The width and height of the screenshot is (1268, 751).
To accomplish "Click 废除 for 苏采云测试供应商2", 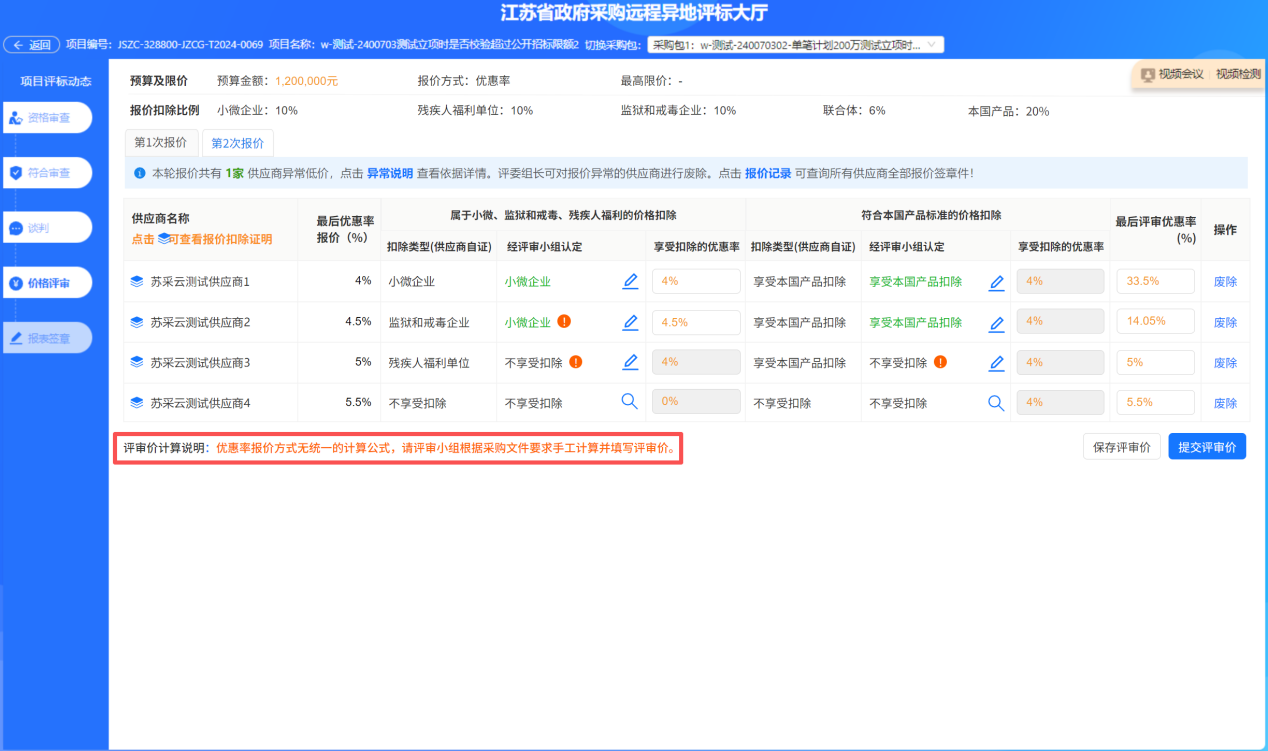I will [x=1224, y=323].
